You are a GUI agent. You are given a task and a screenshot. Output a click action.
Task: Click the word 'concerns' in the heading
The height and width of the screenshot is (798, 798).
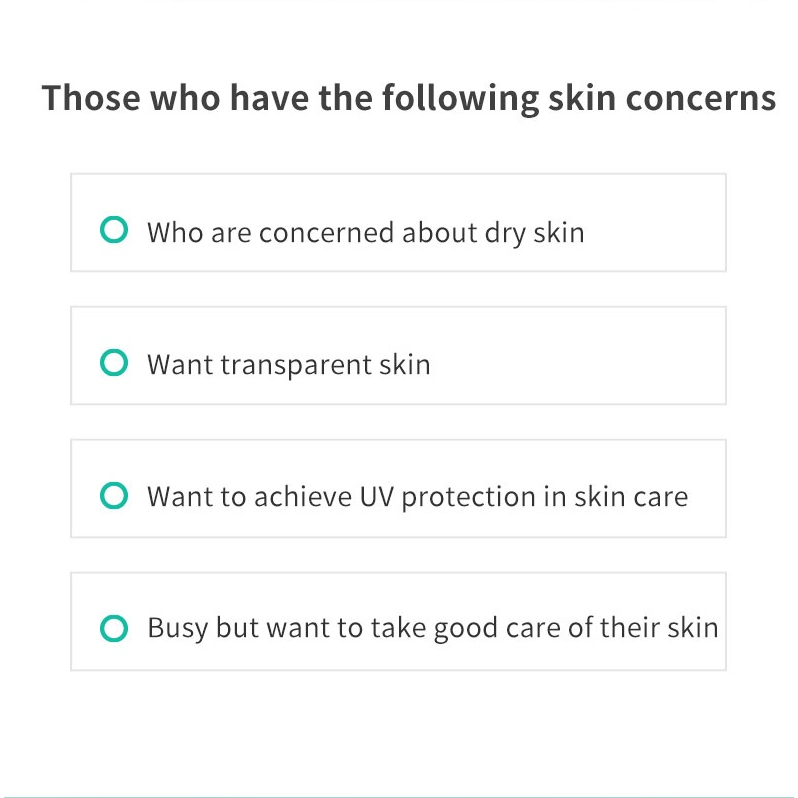(x=701, y=98)
